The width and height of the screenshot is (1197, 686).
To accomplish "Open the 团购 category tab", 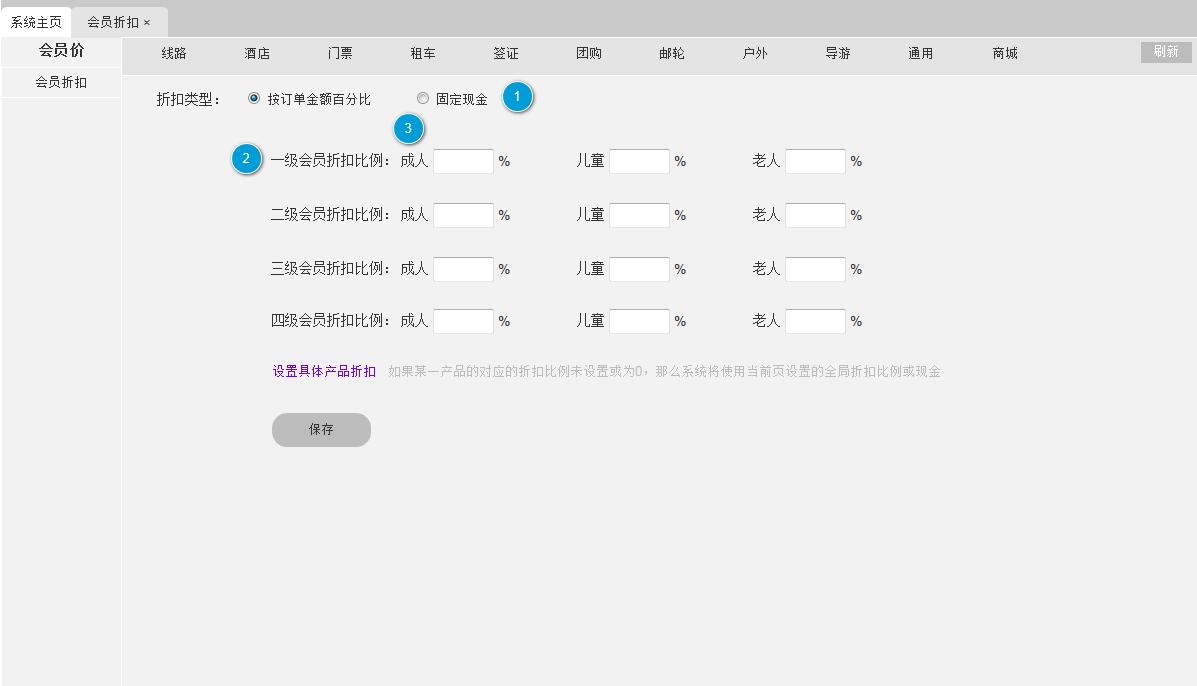I will [589, 54].
